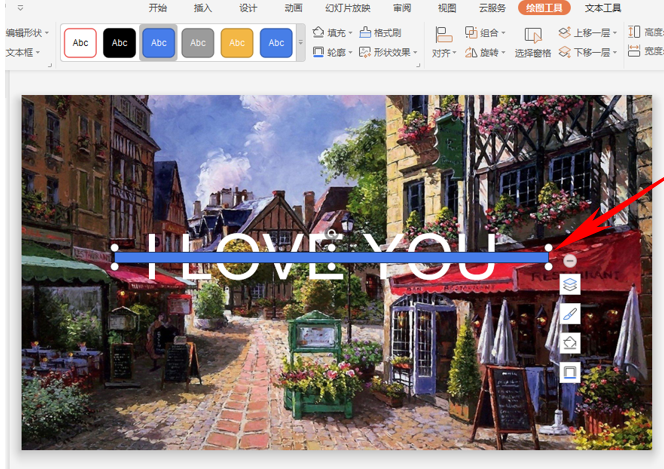
Task: Switch to the 视图 tab
Action: tap(447, 8)
